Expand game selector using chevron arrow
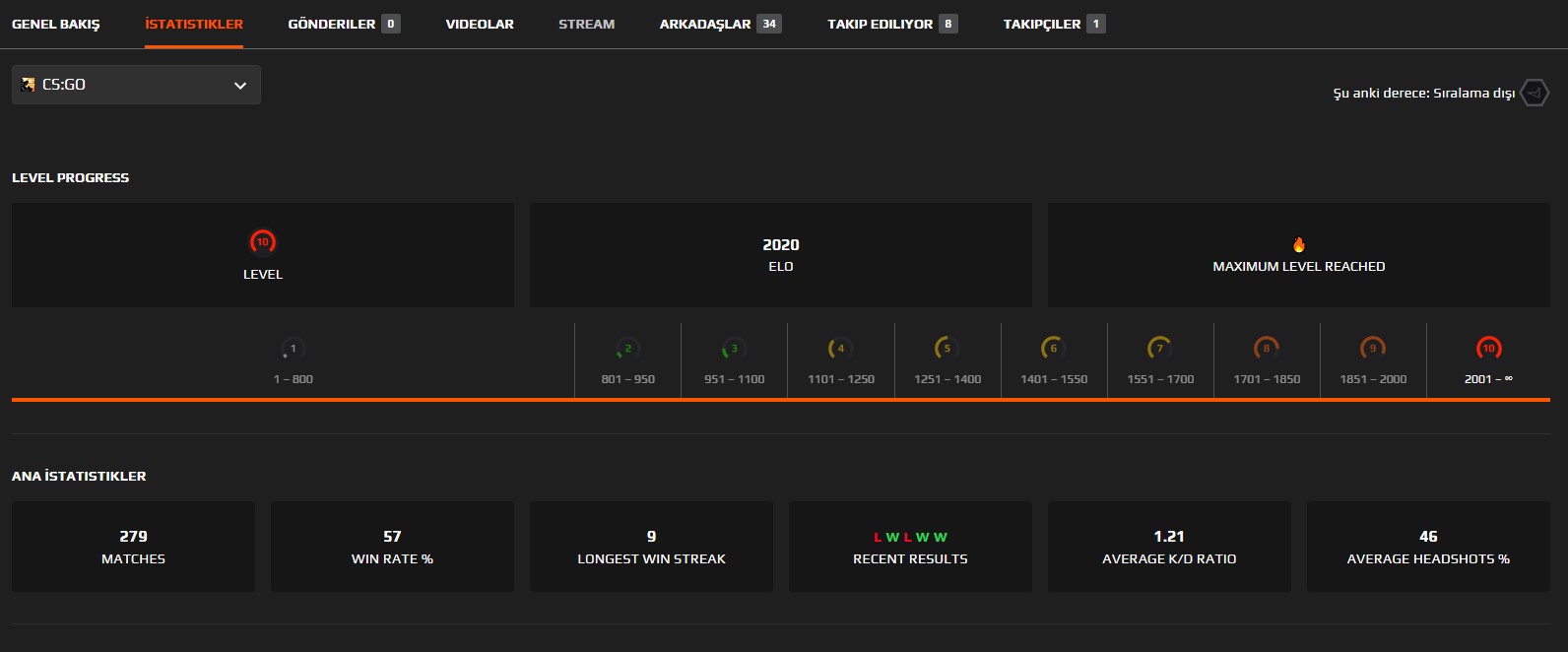 240,86
